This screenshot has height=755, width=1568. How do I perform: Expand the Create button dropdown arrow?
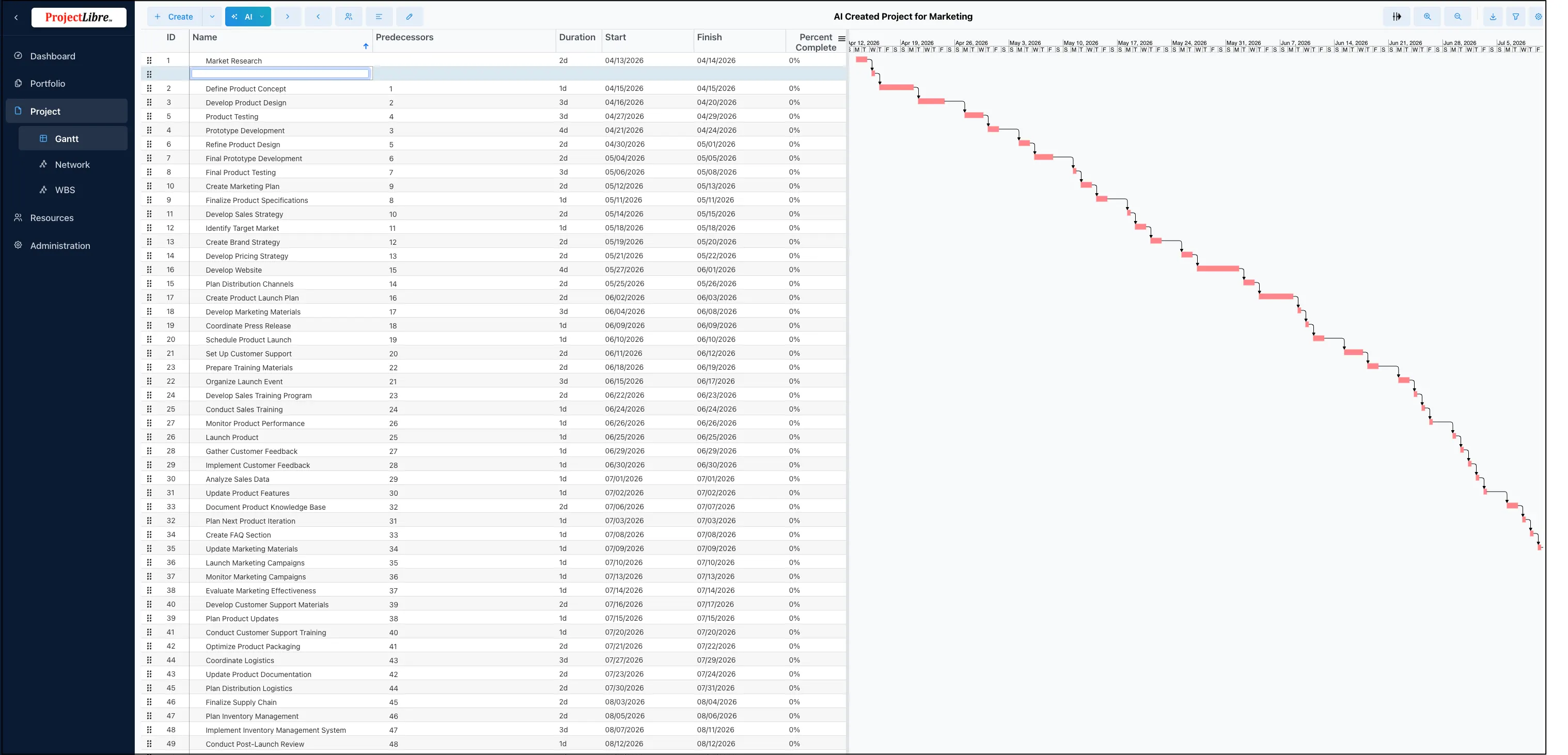[212, 17]
